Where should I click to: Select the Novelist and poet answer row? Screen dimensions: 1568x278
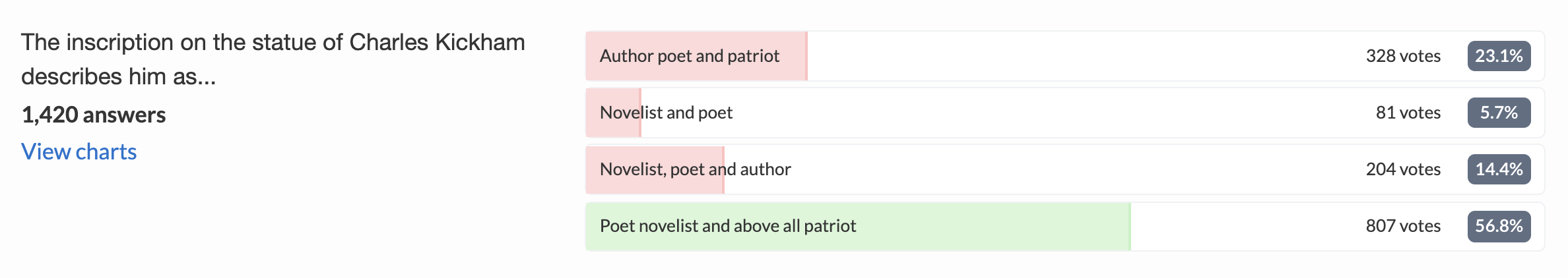tap(1065, 113)
